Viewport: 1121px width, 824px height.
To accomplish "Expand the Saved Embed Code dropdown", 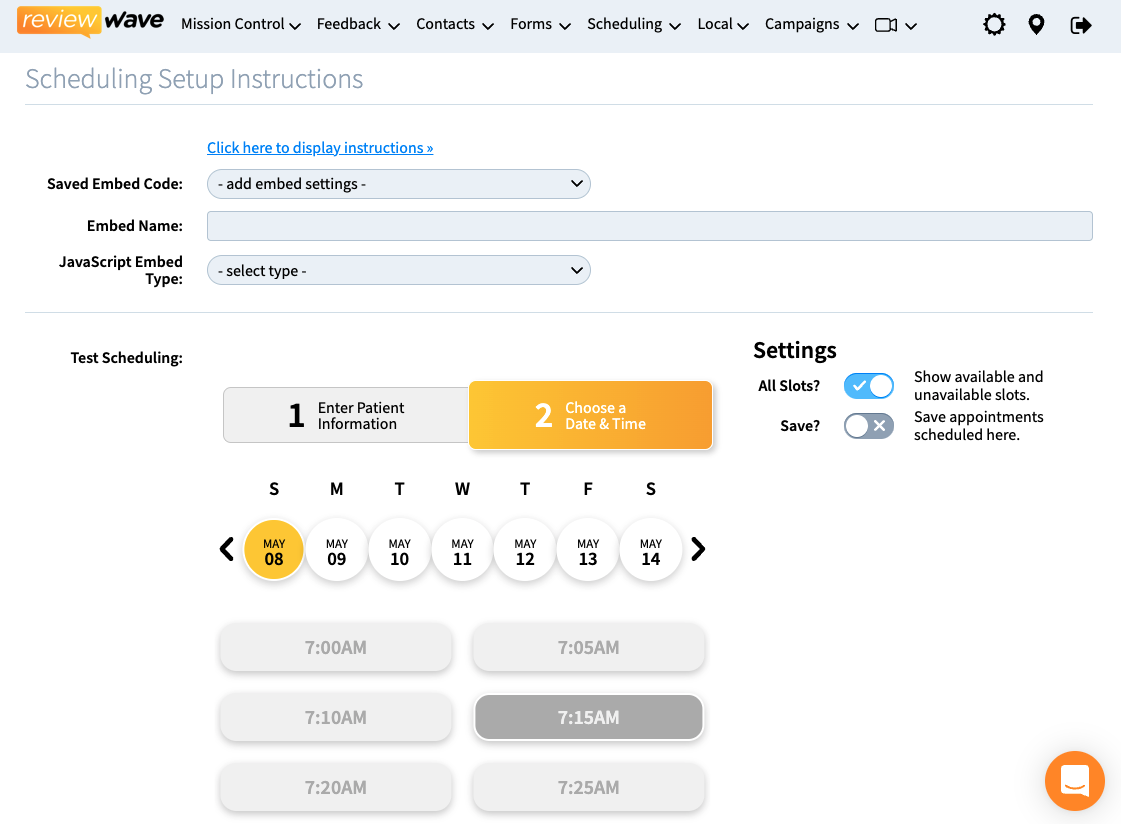I will click(398, 184).
